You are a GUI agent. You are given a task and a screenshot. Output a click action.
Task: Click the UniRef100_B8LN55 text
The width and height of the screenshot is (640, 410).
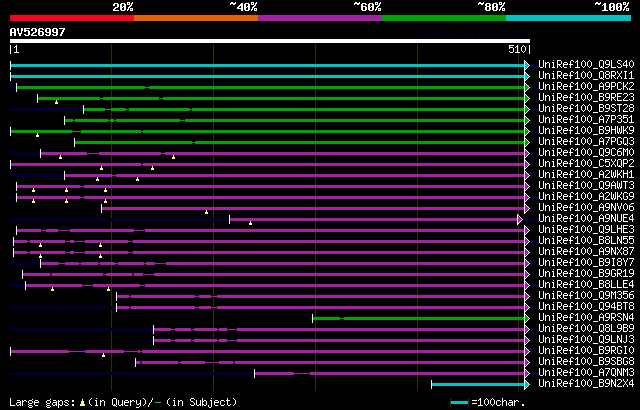(586, 241)
